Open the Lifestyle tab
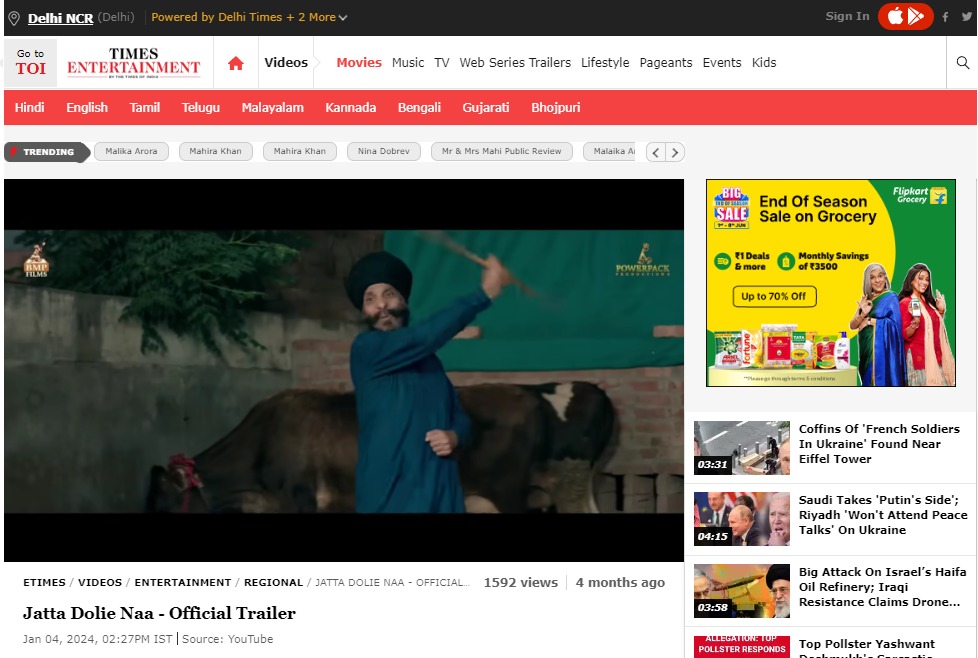Screen dimensions: 978x658 click(605, 62)
